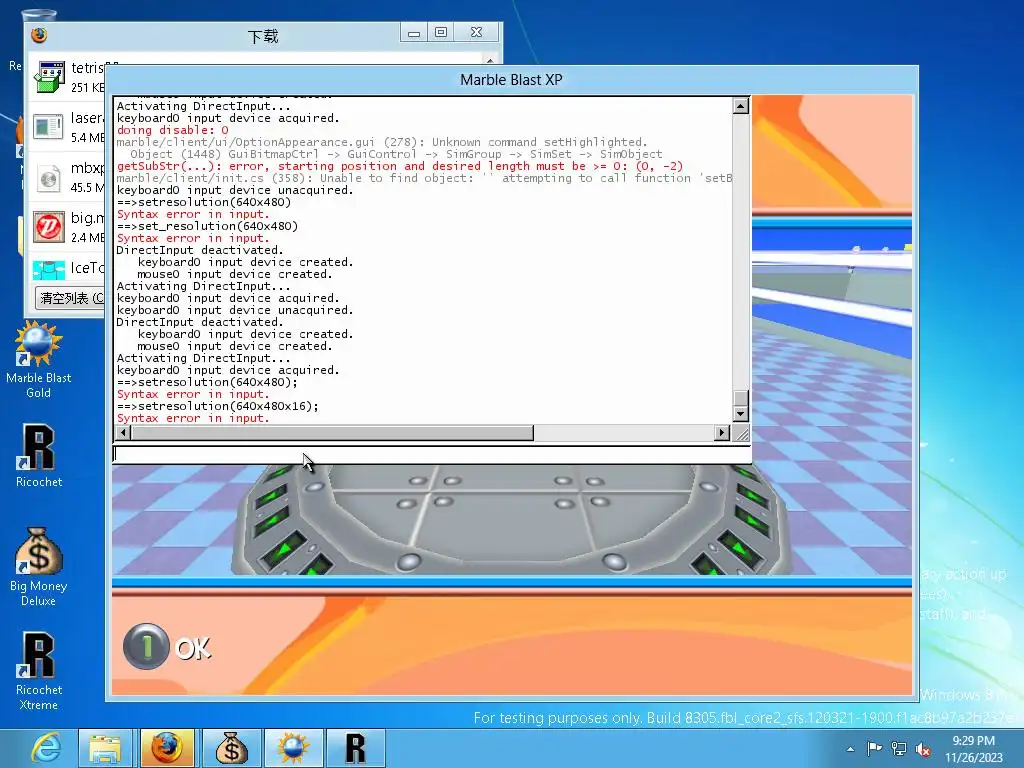The height and width of the screenshot is (768, 1024).
Task: Select IceTo download item icon
Action: [49, 270]
